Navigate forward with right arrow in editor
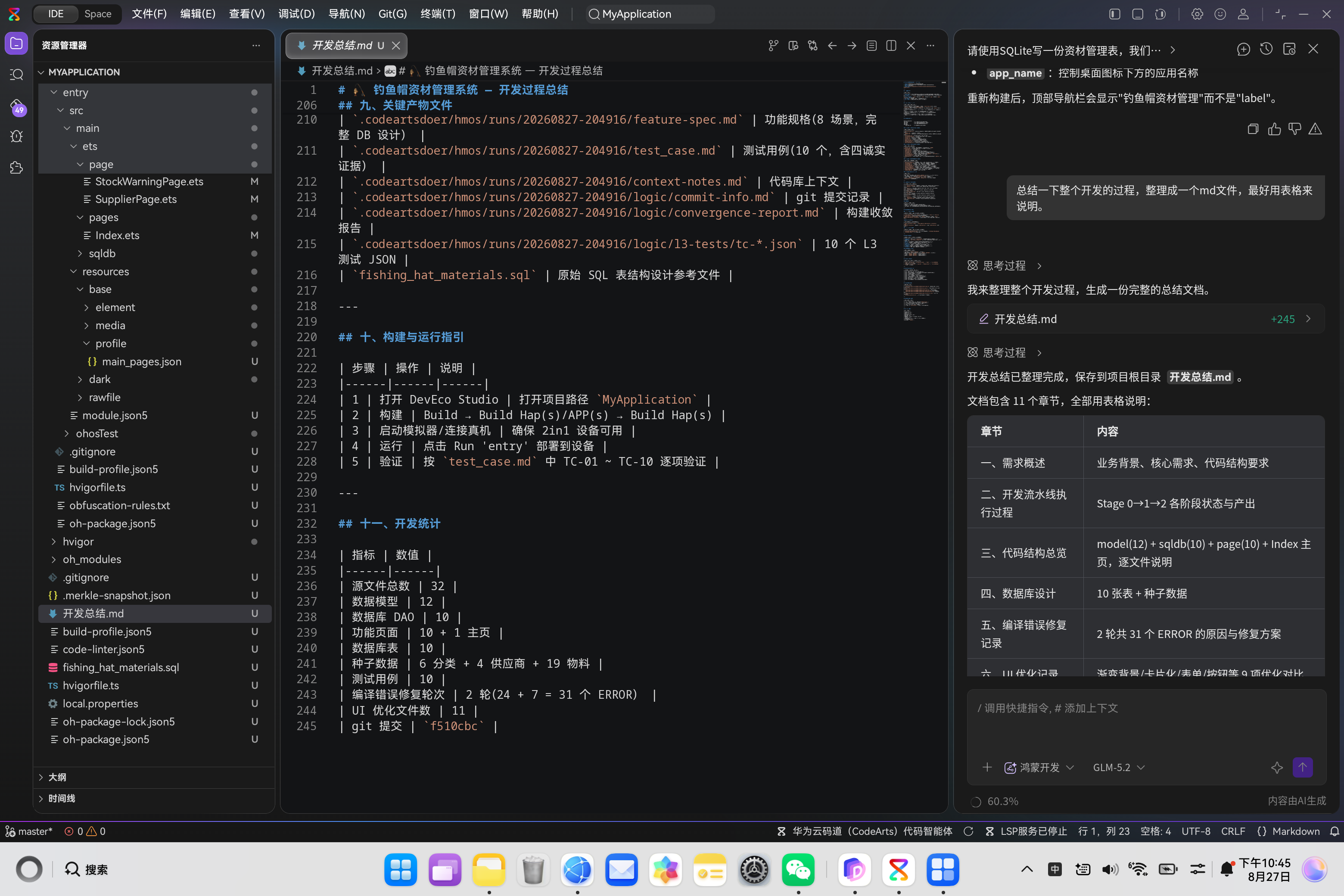1344x896 pixels. pos(852,46)
